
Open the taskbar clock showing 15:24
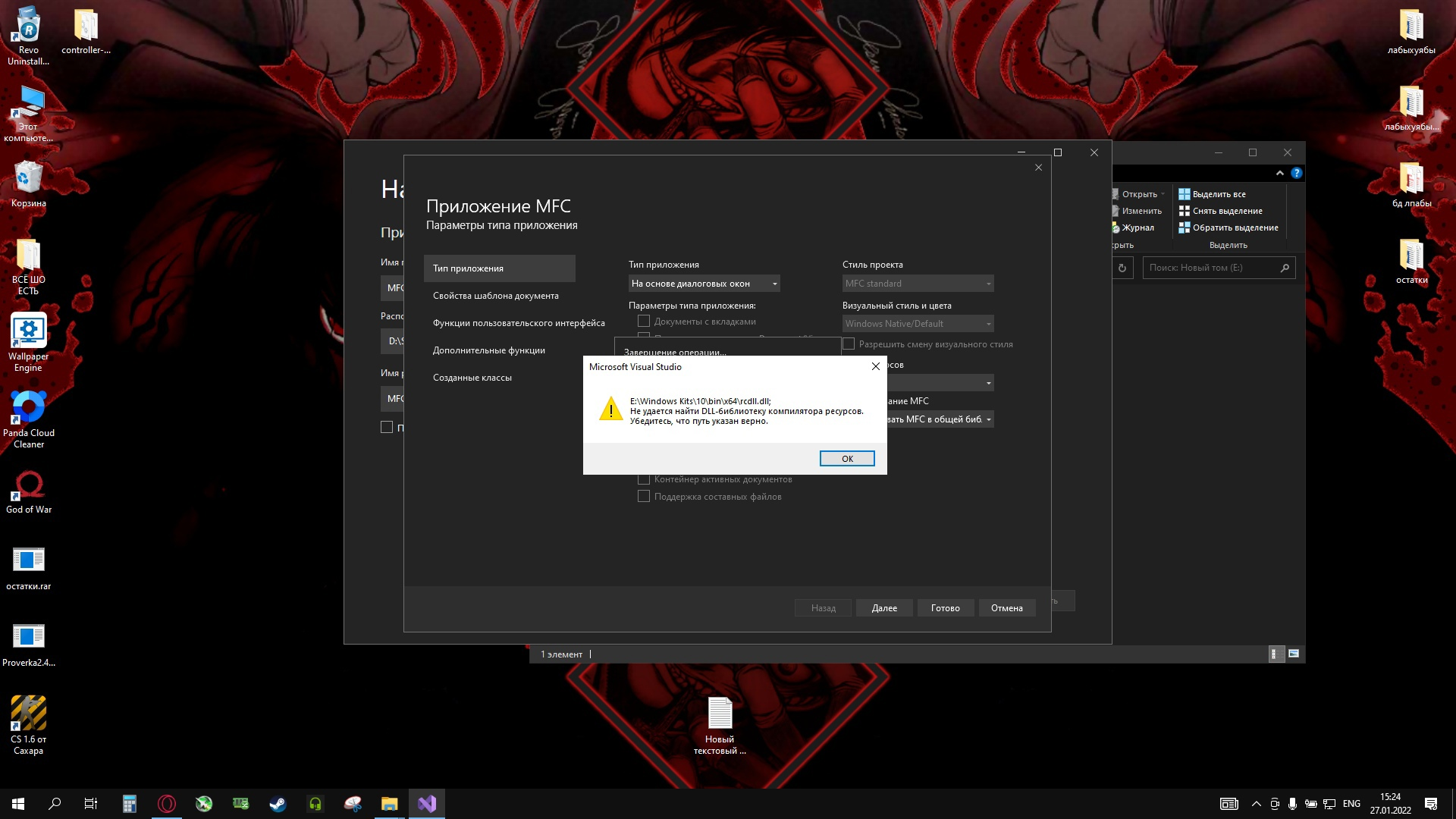(1390, 804)
